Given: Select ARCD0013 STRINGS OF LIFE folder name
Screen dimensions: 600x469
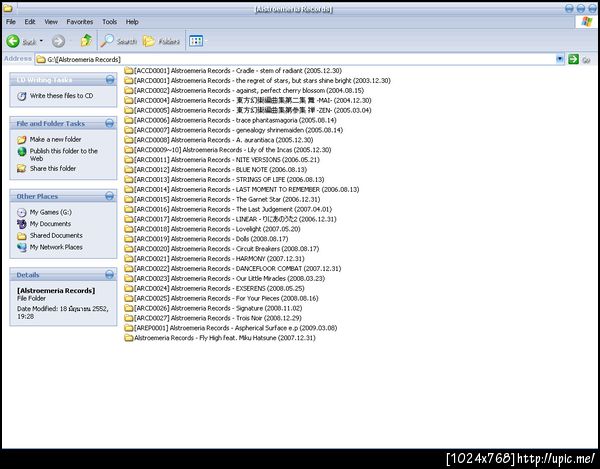Looking at the screenshot, I should [229, 180].
